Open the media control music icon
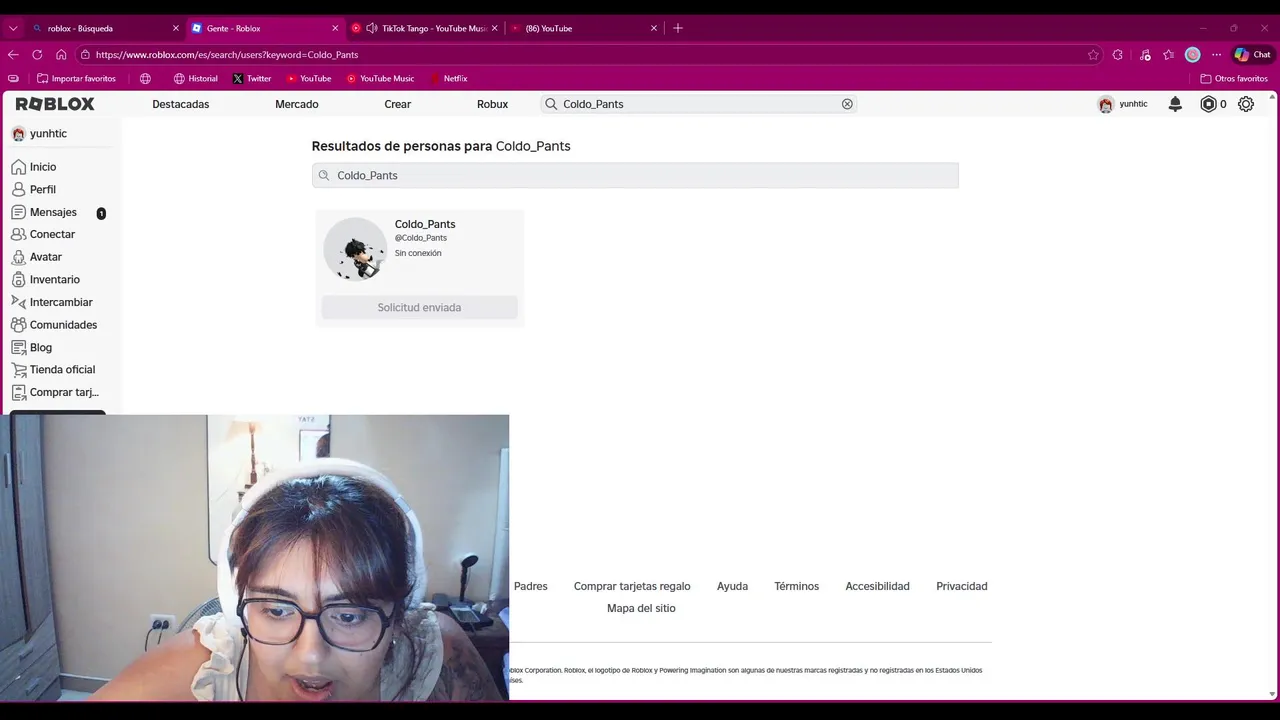Viewport: 1280px width, 720px height. [1145, 55]
